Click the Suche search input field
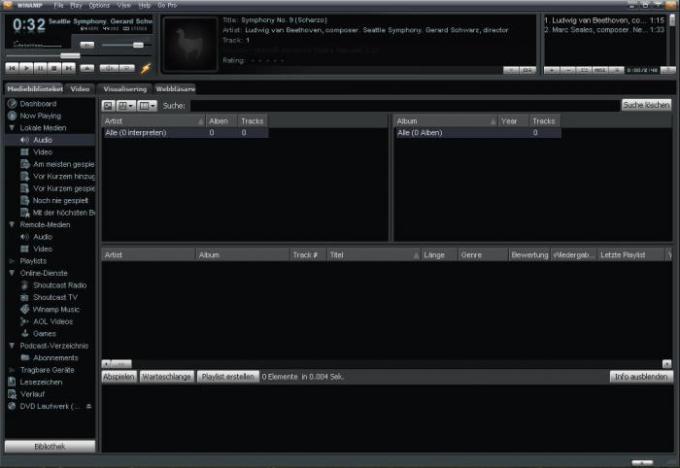 tap(405, 105)
